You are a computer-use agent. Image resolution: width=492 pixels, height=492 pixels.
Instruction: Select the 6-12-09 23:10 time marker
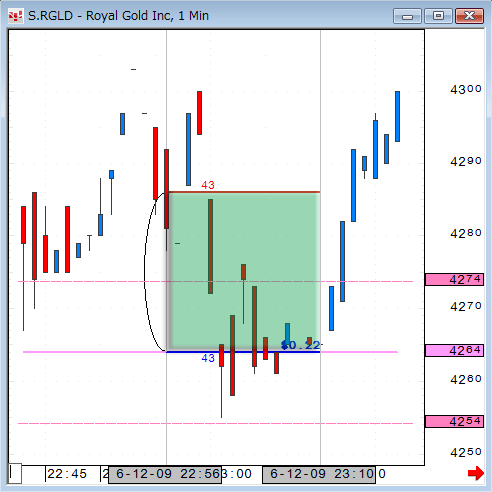click(x=319, y=474)
